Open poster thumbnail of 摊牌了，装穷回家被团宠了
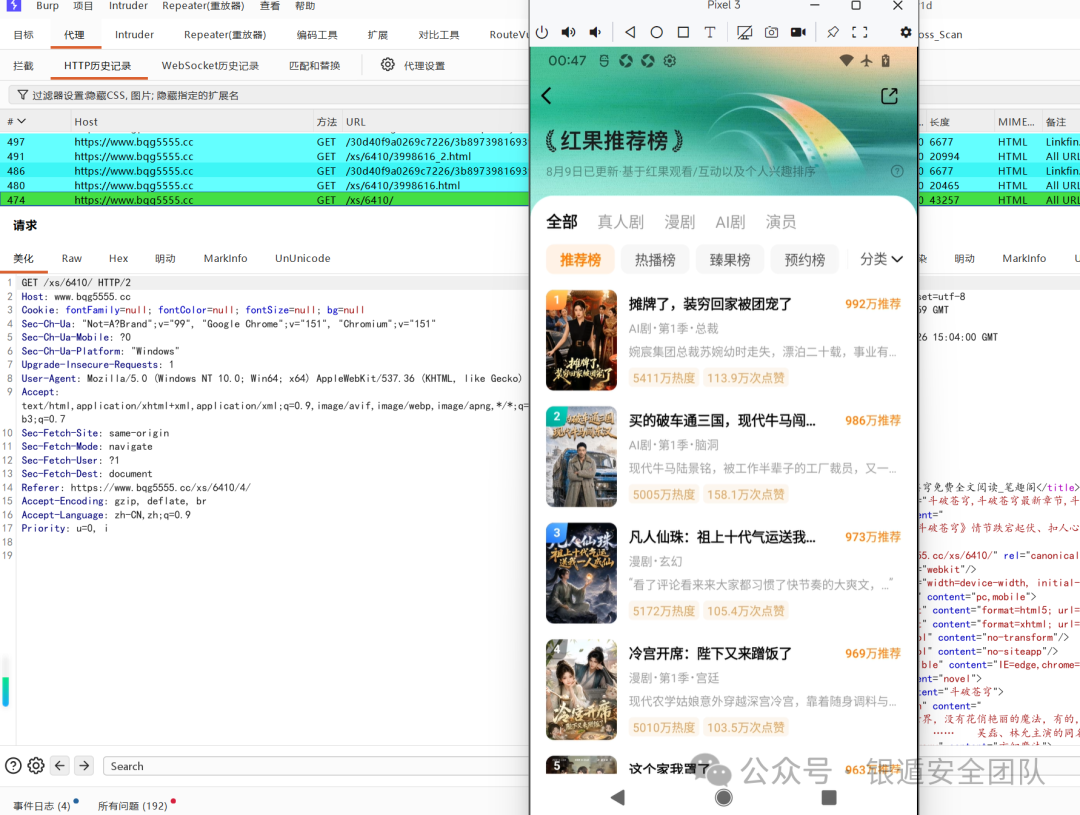The image size is (1080, 815). click(581, 340)
